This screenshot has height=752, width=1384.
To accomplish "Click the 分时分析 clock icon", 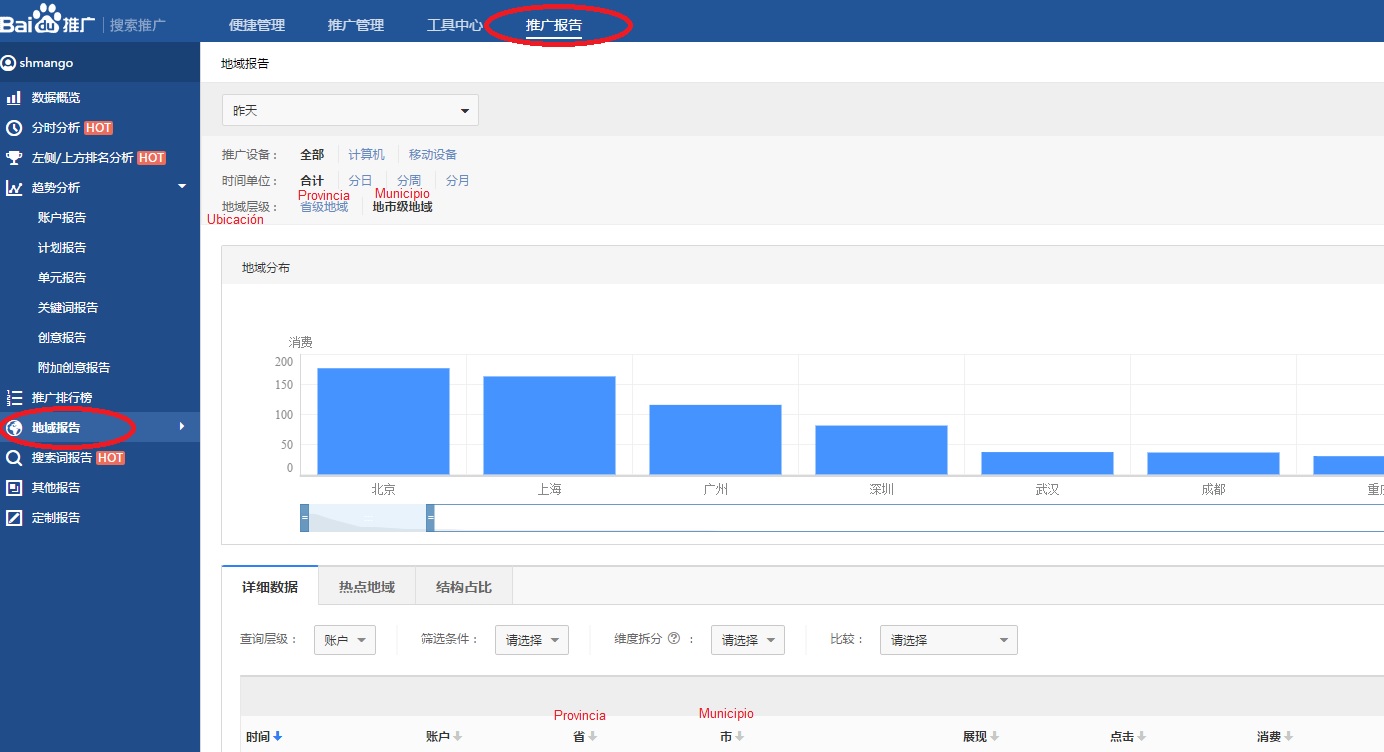I will pyautogui.click(x=14, y=128).
